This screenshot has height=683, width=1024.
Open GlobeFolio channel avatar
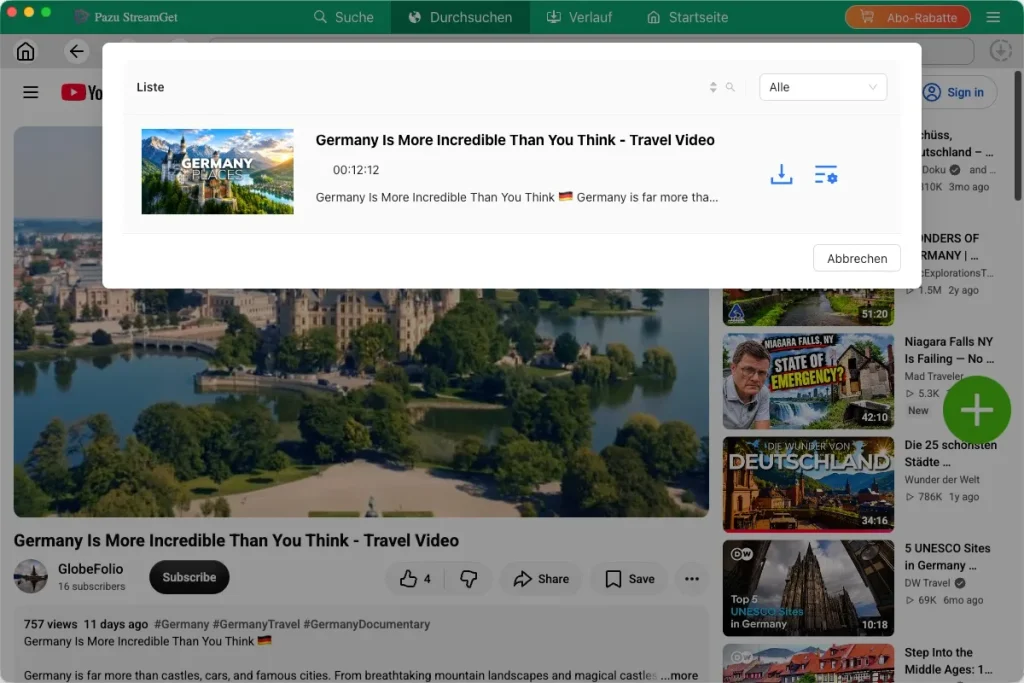click(31, 576)
